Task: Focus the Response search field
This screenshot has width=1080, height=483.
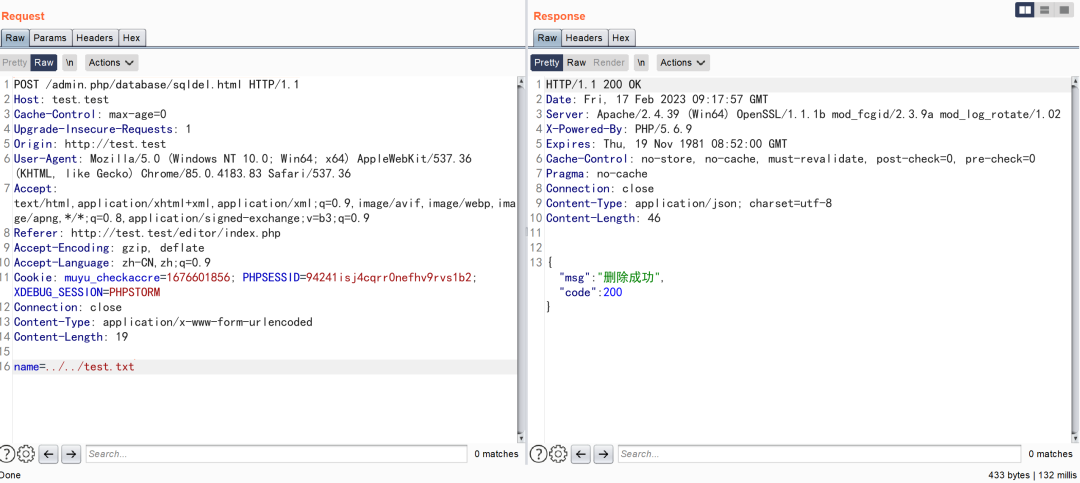Action: pos(820,453)
